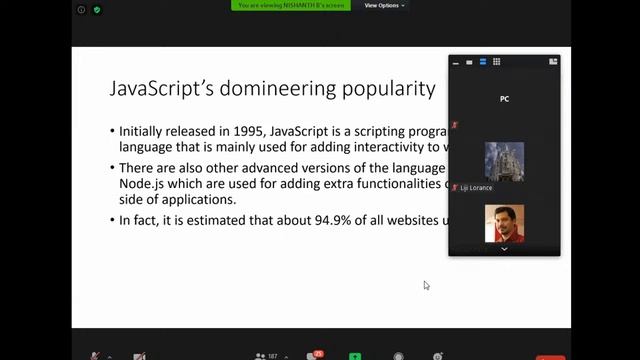Click the slide title 'JavaScript's domineering popularity'

point(273,89)
